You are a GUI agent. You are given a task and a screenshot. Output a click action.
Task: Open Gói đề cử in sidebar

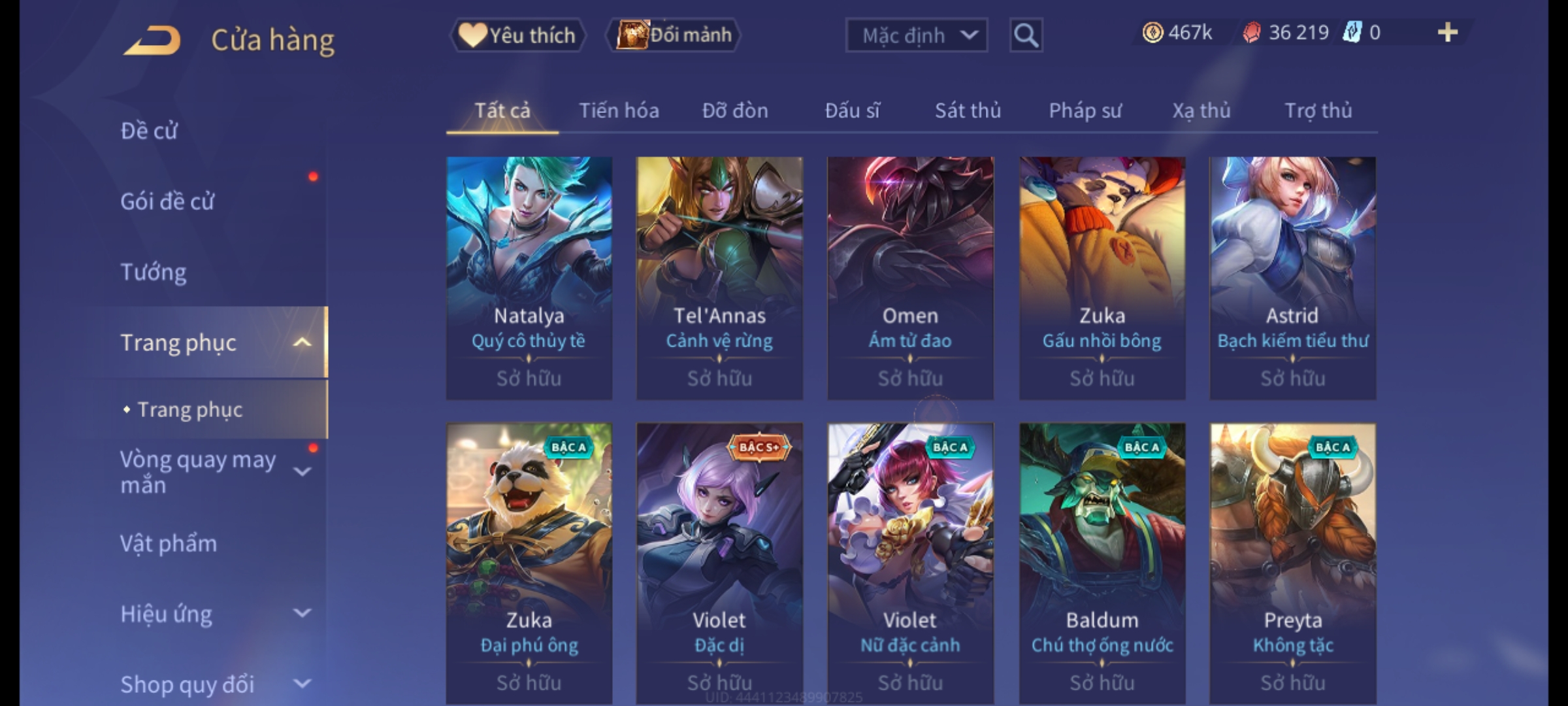coord(167,201)
